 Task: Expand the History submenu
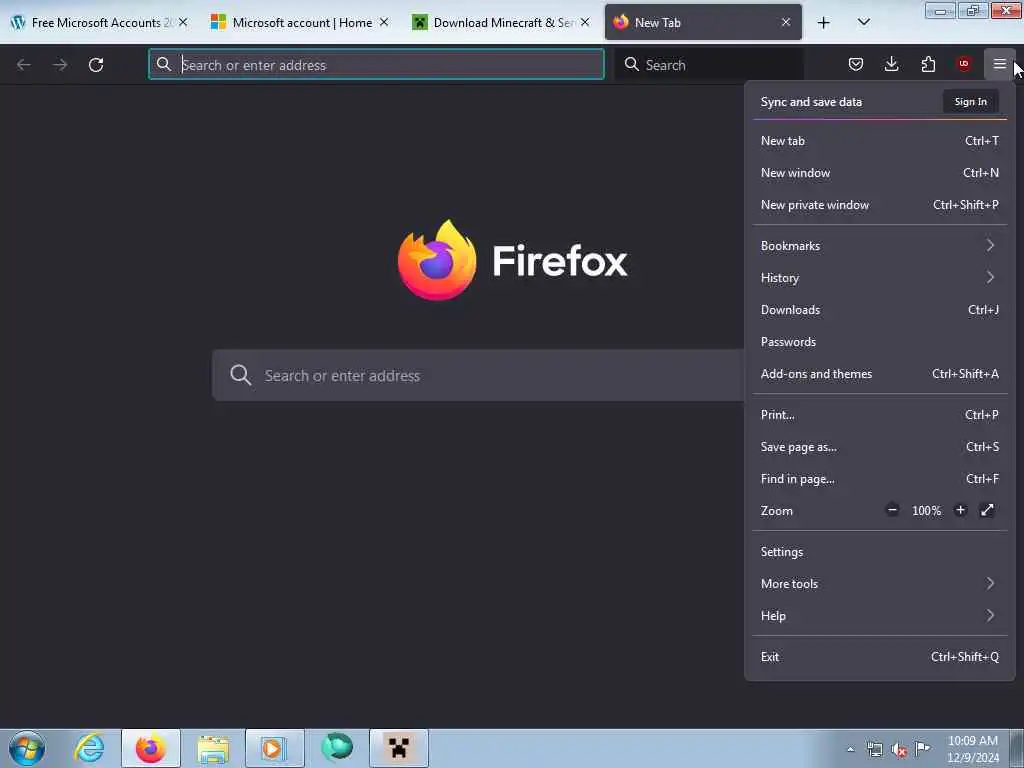(880, 278)
